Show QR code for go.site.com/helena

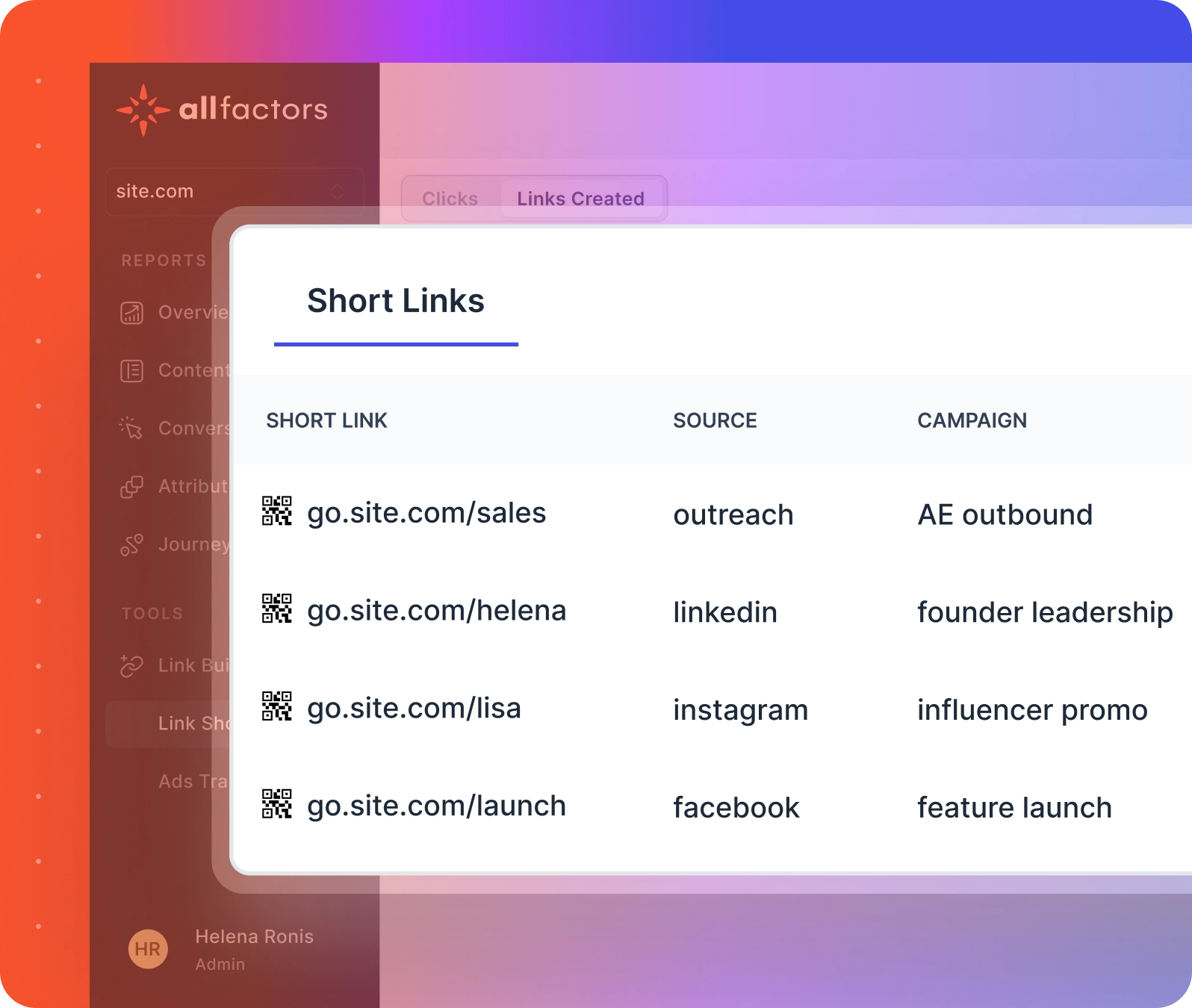pos(276,609)
